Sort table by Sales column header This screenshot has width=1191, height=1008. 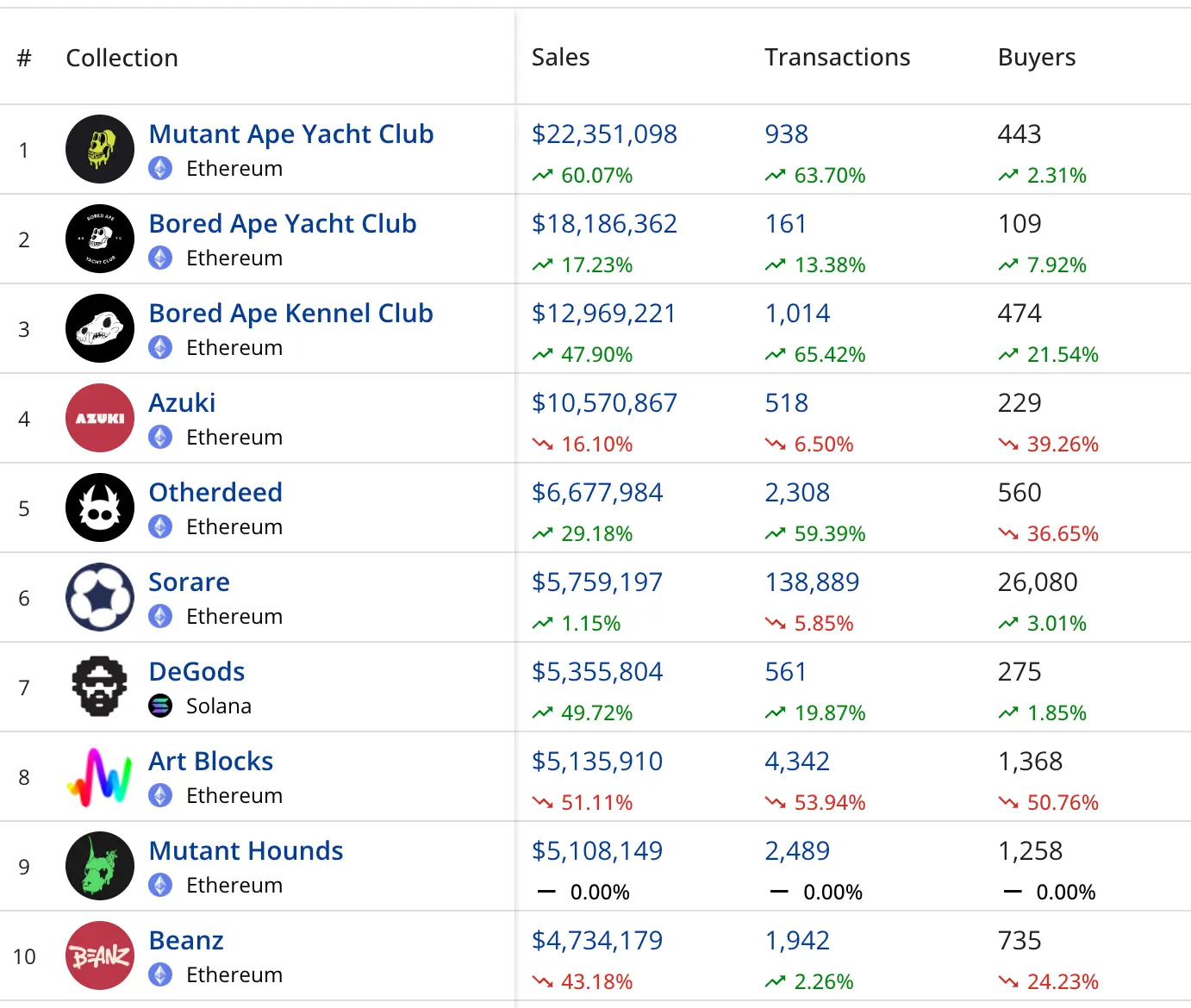(x=560, y=57)
